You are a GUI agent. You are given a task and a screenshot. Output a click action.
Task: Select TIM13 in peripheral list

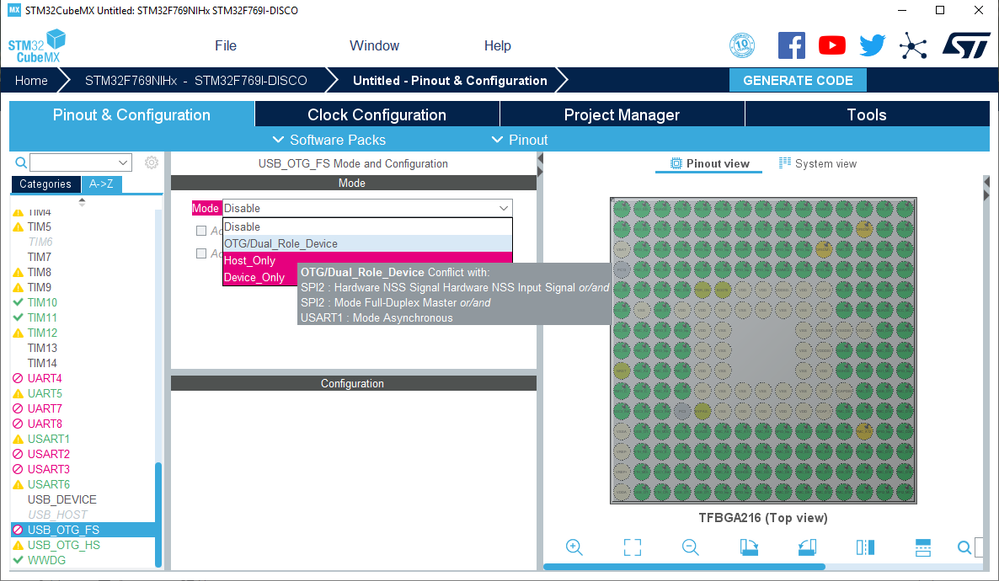click(42, 348)
